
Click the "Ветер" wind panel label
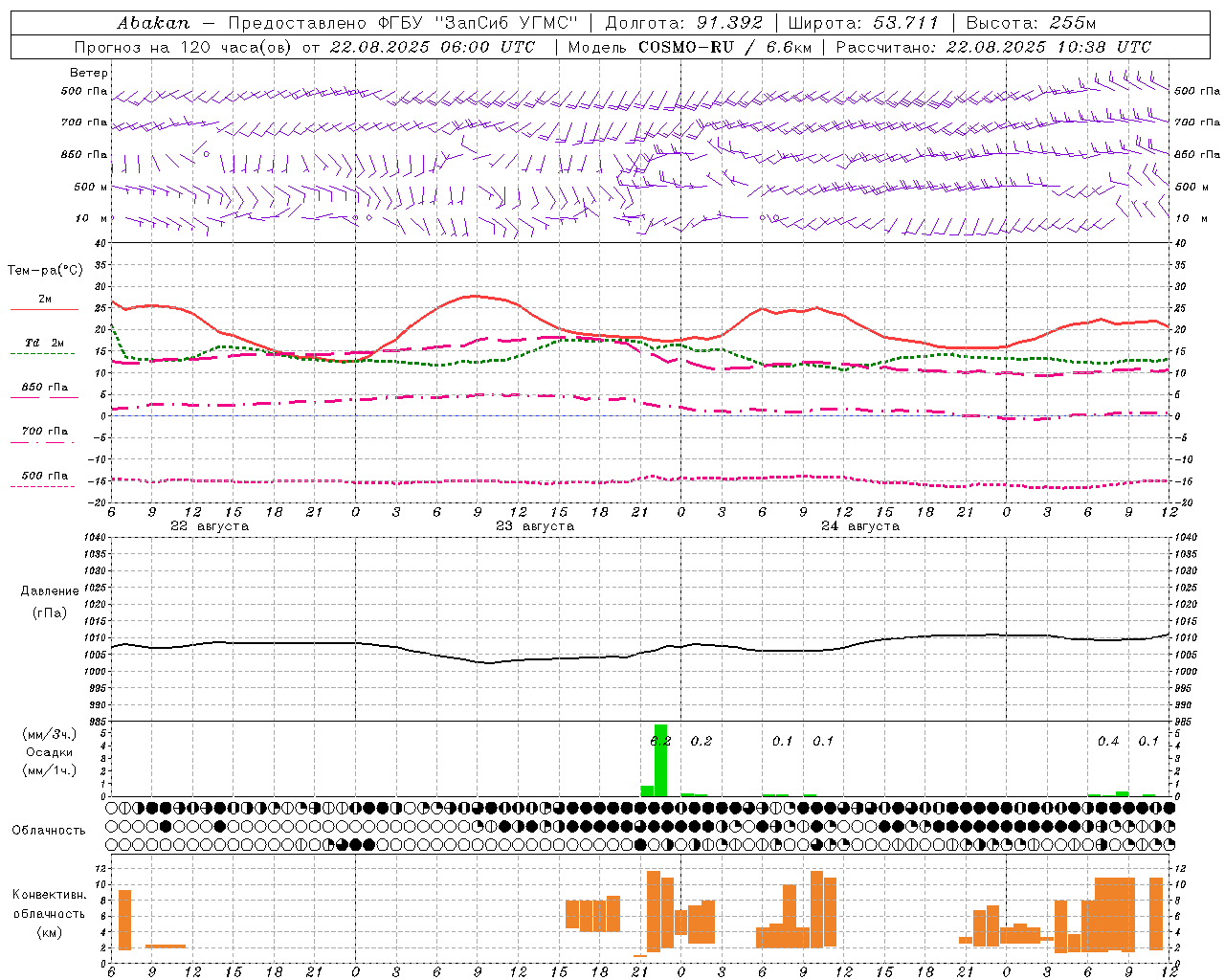pyautogui.click(x=89, y=73)
